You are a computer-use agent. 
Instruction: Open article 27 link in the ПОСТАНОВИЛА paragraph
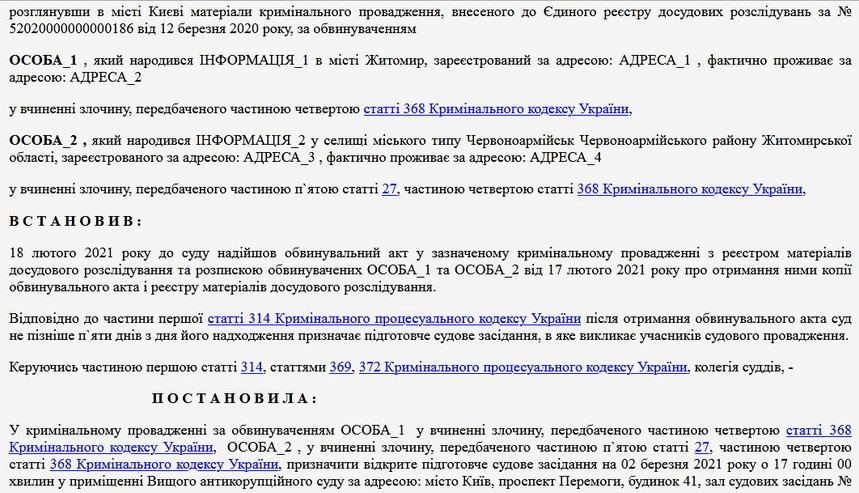pyautogui.click(x=702, y=447)
